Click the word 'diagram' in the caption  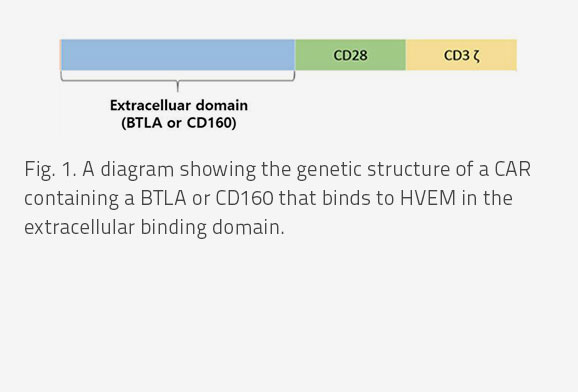tap(137, 170)
